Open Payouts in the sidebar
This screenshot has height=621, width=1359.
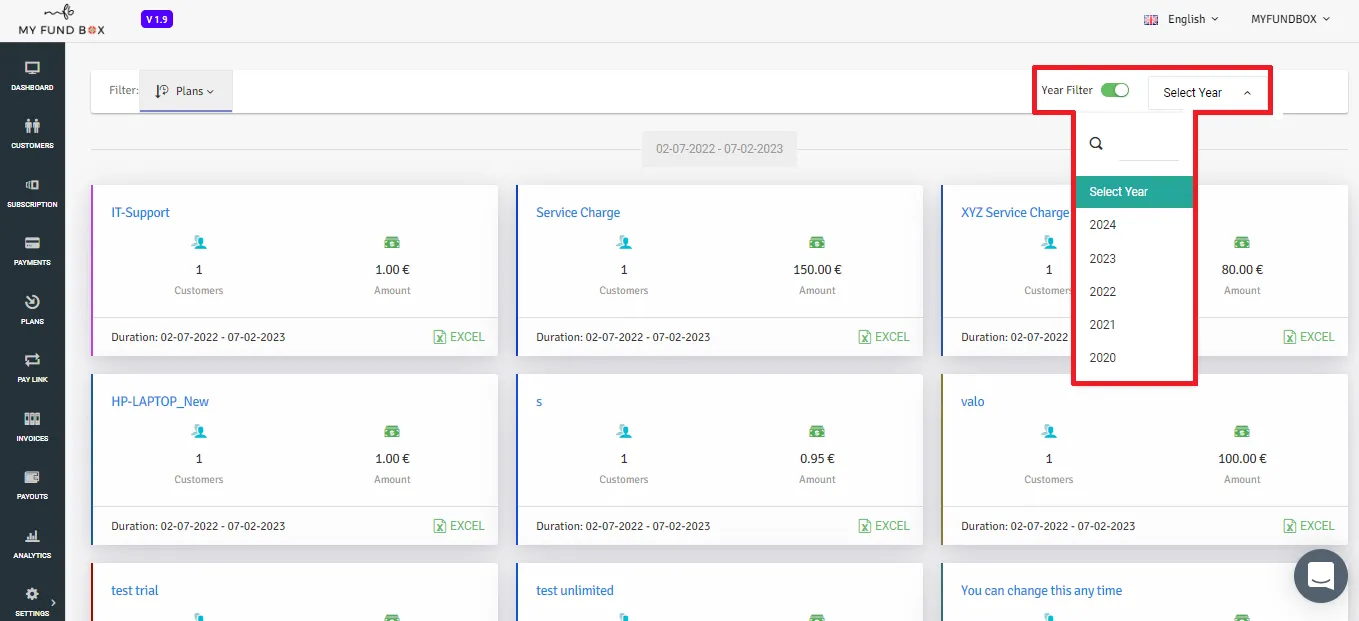(32, 484)
